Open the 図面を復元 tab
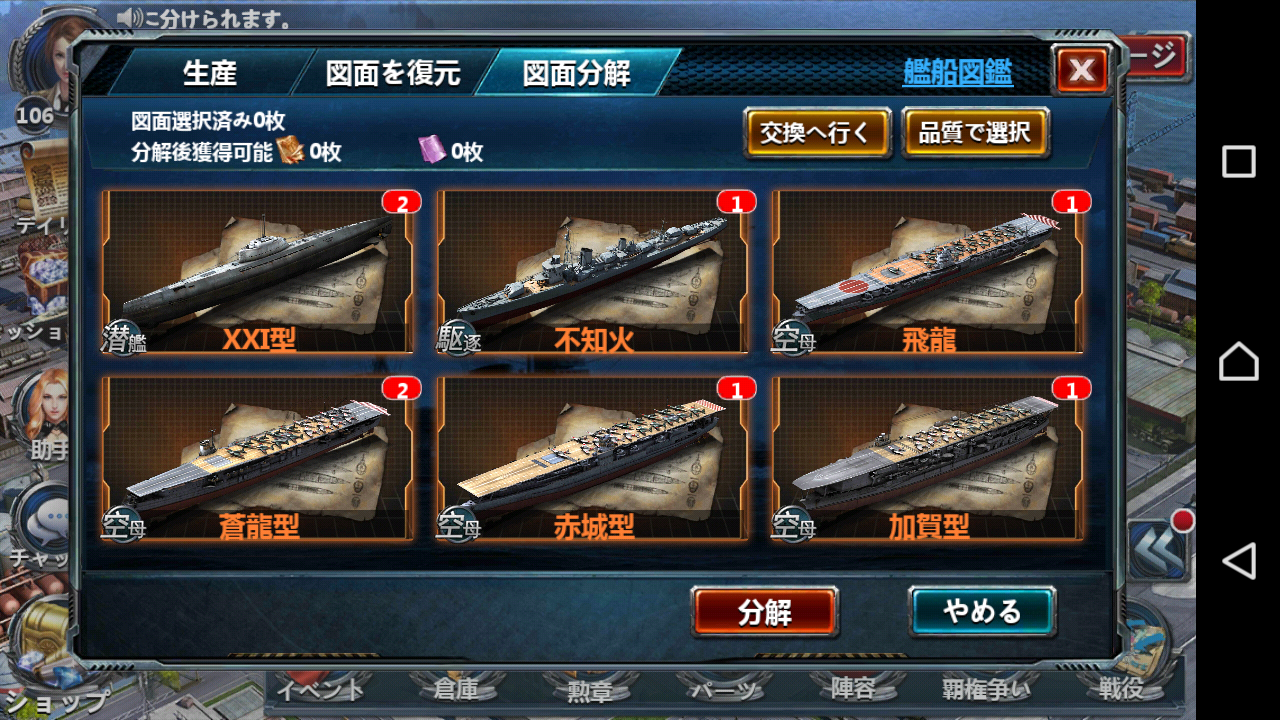The width and height of the screenshot is (1280, 720). (x=392, y=73)
